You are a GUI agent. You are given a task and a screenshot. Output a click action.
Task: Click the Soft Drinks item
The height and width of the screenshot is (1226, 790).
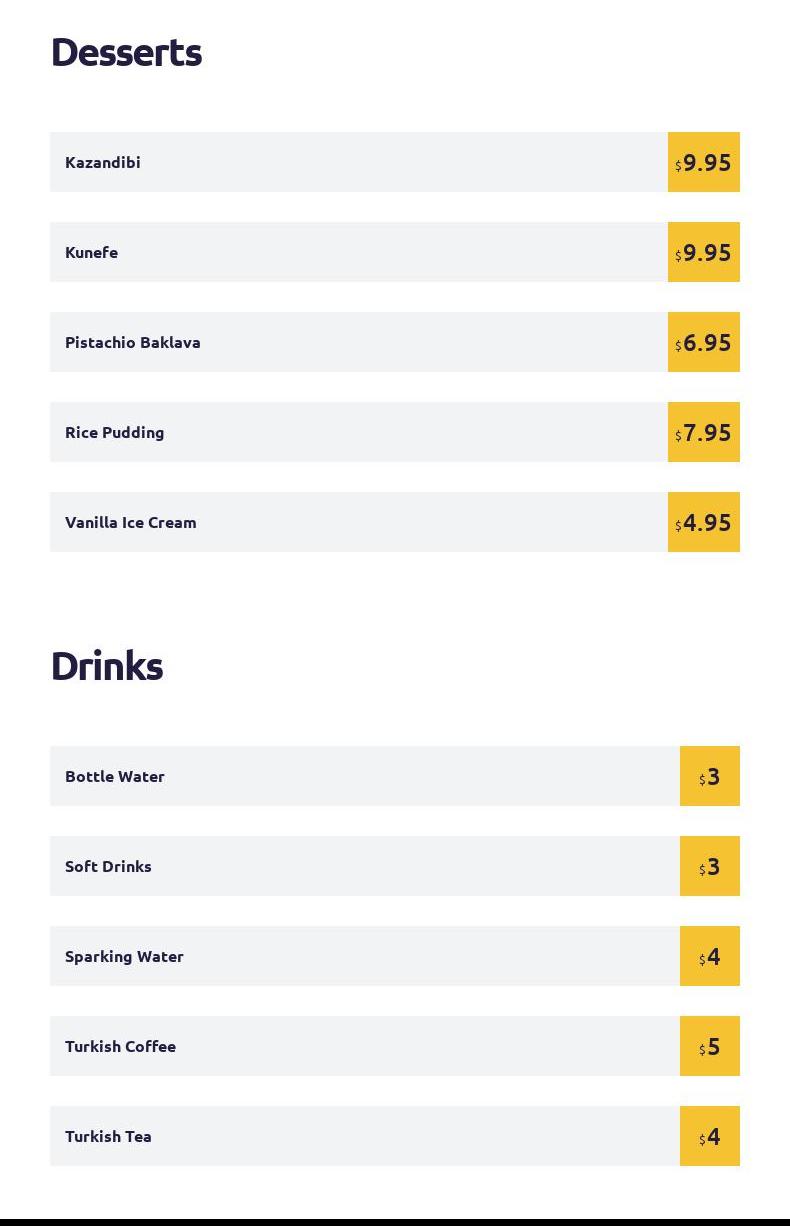[109, 866]
